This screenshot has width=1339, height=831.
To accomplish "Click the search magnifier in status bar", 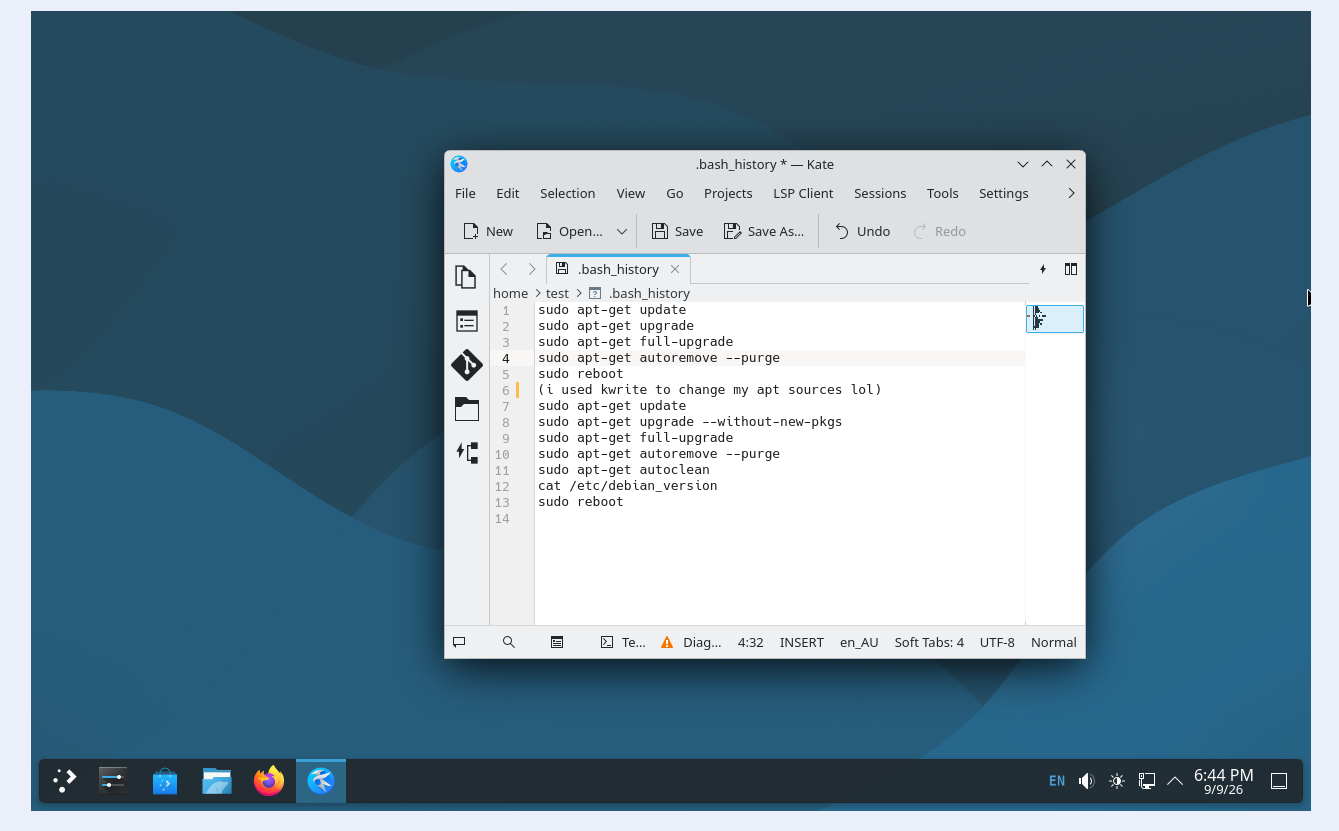I will coord(508,642).
